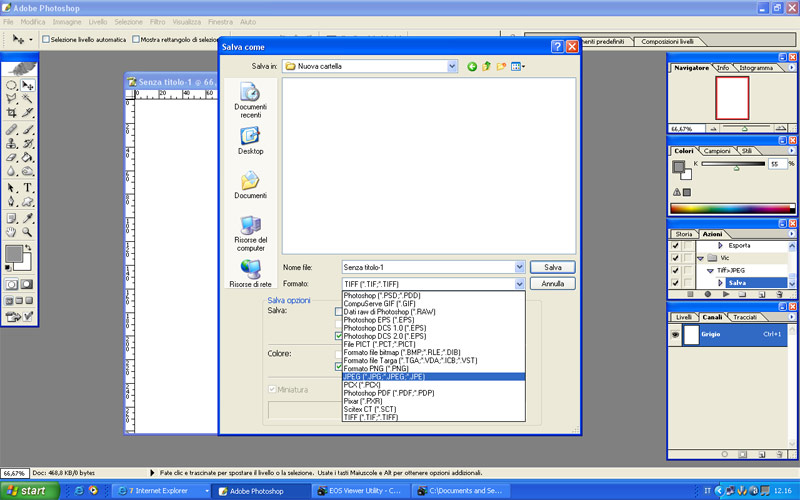Enable Selezione livello automatica checkbox
Screen dimensions: 800x500
[45, 40]
